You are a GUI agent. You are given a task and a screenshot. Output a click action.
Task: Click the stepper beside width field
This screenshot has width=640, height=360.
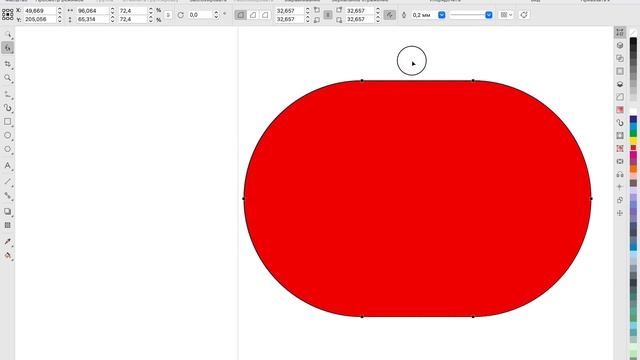pyautogui.click(x=112, y=11)
